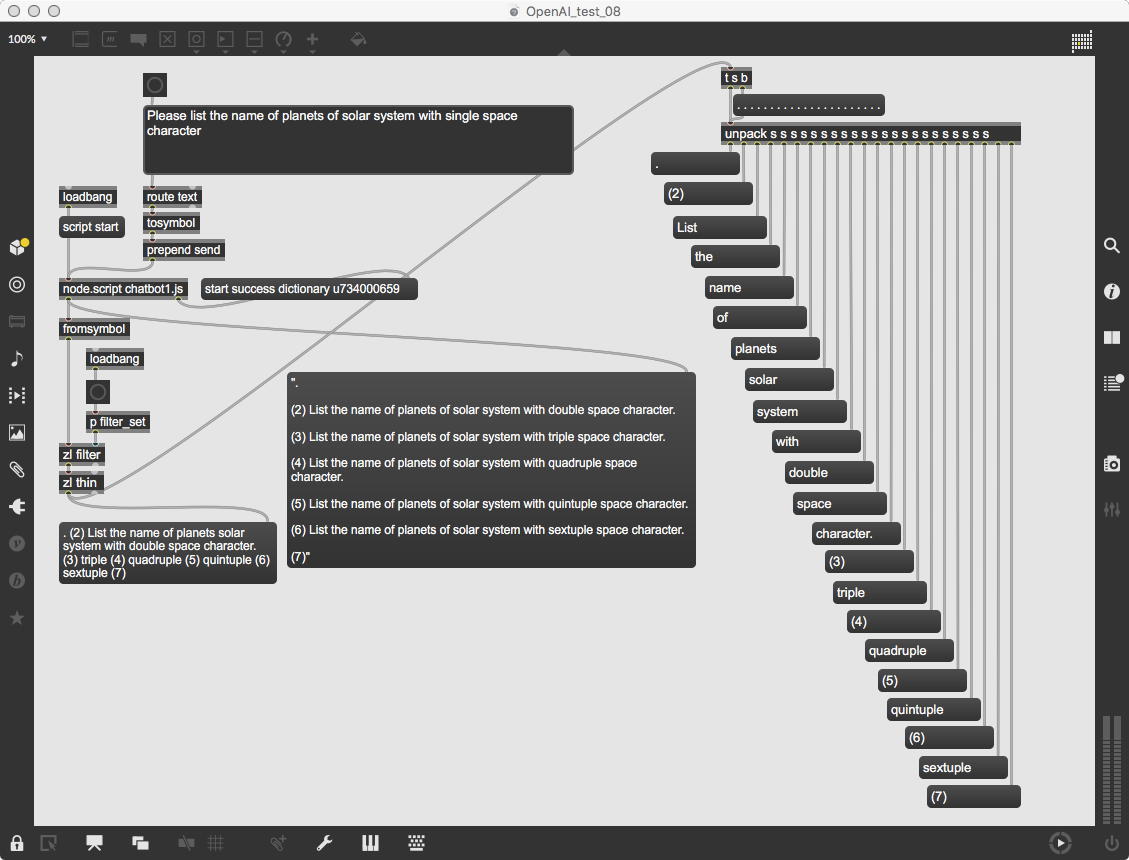Open the mixer parameters icon in right sidebar
This screenshot has width=1129, height=860.
point(1112,509)
